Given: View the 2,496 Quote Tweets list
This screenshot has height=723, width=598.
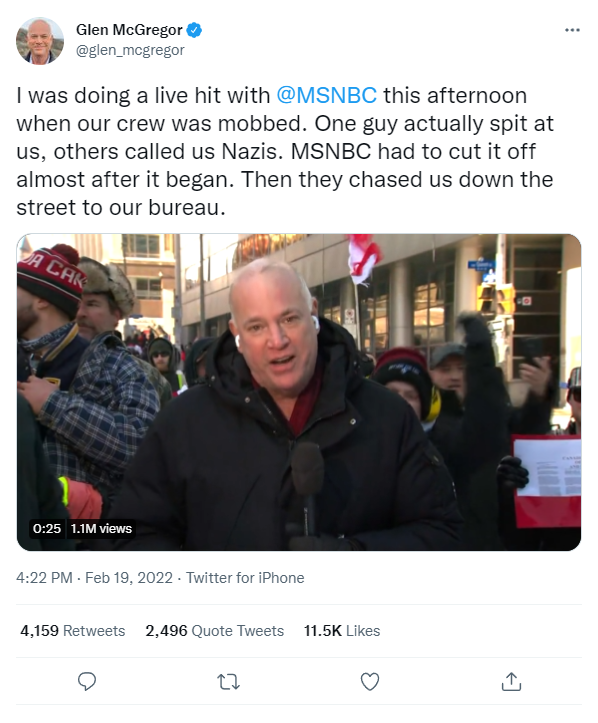Looking at the screenshot, I should [x=214, y=631].
